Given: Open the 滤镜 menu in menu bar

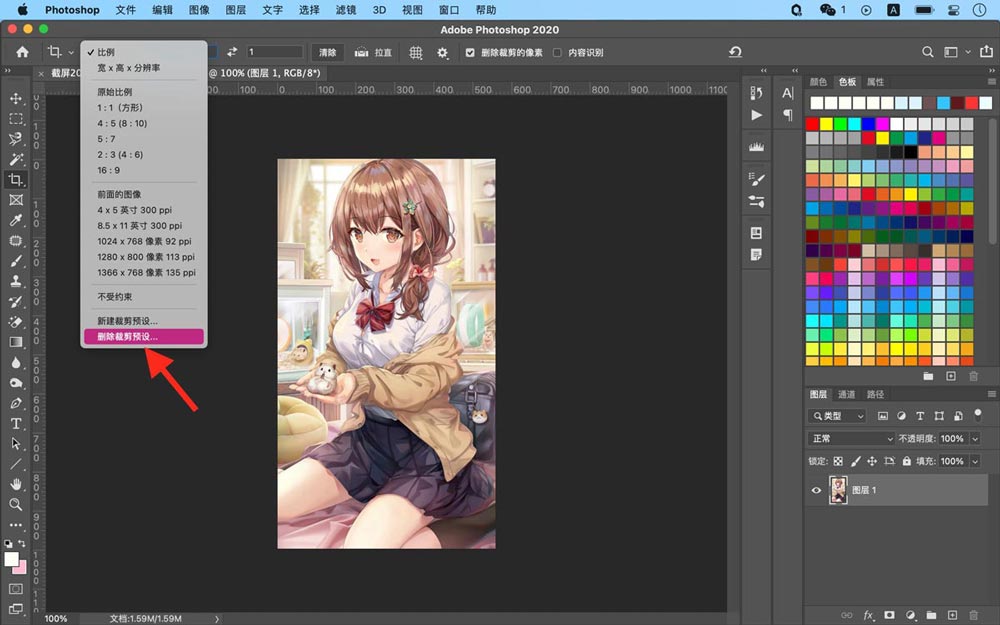Looking at the screenshot, I should [x=346, y=10].
